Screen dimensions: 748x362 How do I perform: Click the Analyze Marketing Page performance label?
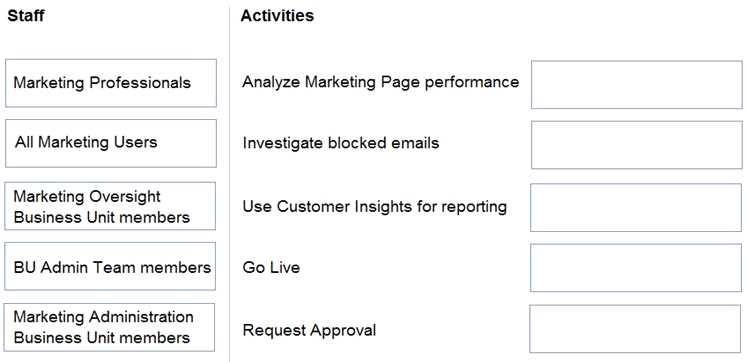380,82
